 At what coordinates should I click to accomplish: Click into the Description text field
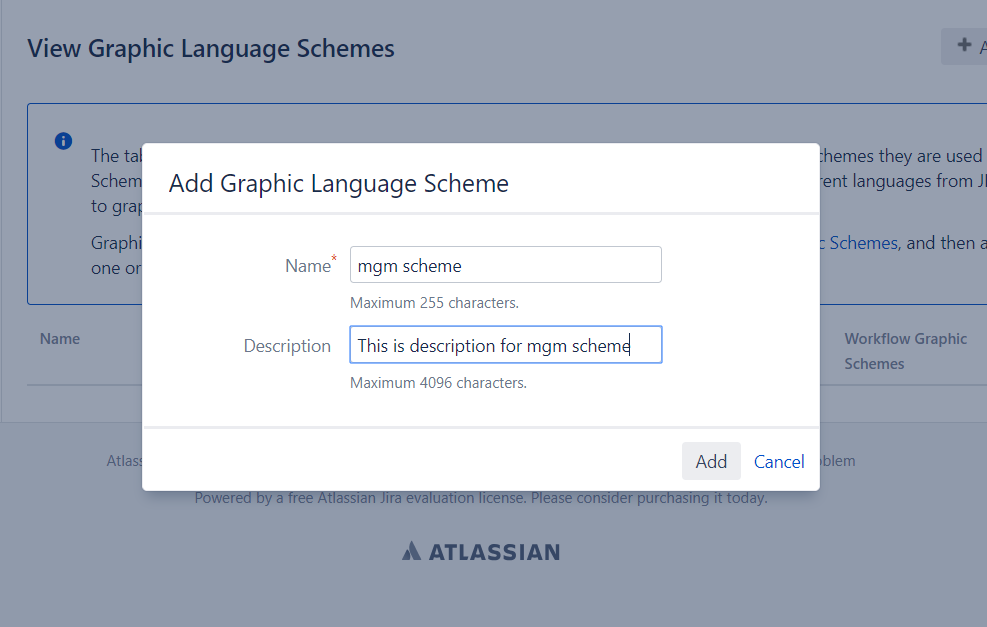coord(505,345)
